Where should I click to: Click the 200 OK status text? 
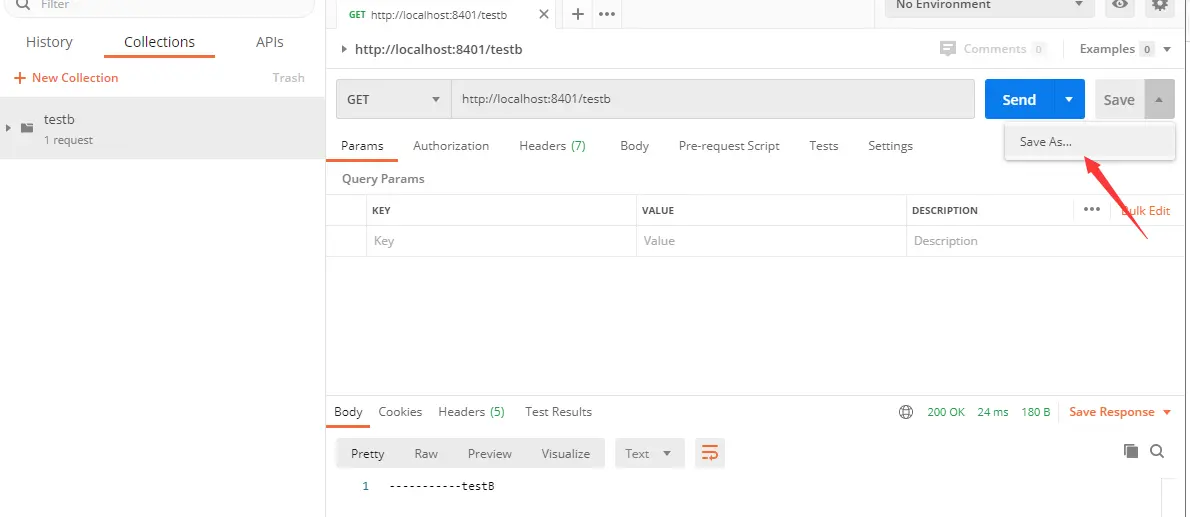[946, 411]
